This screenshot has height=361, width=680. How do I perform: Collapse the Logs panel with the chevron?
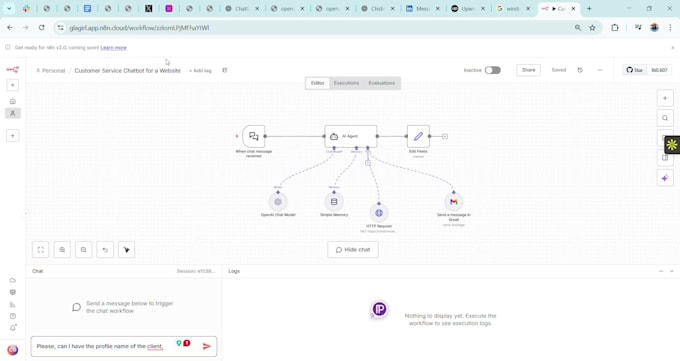click(x=672, y=271)
